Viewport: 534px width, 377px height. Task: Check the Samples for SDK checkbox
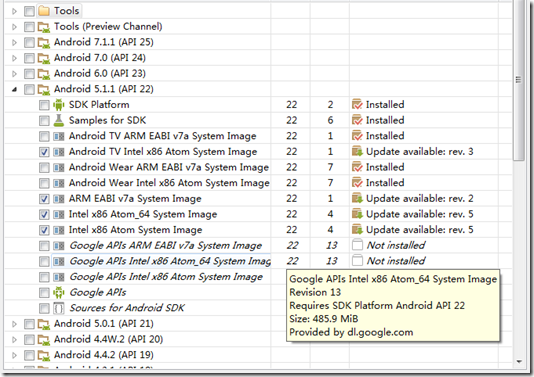pyautogui.click(x=44, y=121)
